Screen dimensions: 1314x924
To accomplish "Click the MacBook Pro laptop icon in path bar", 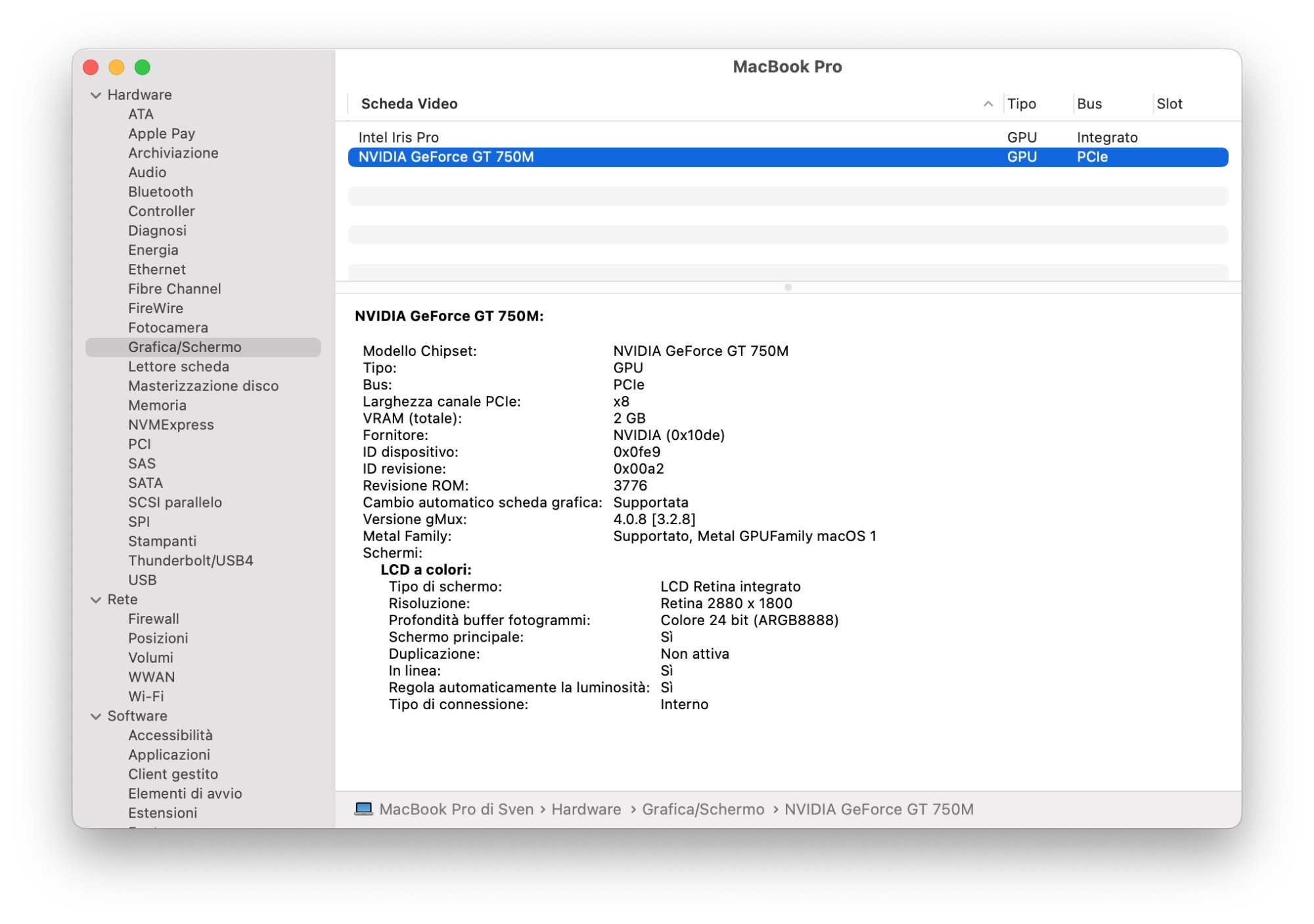I will pyautogui.click(x=363, y=809).
